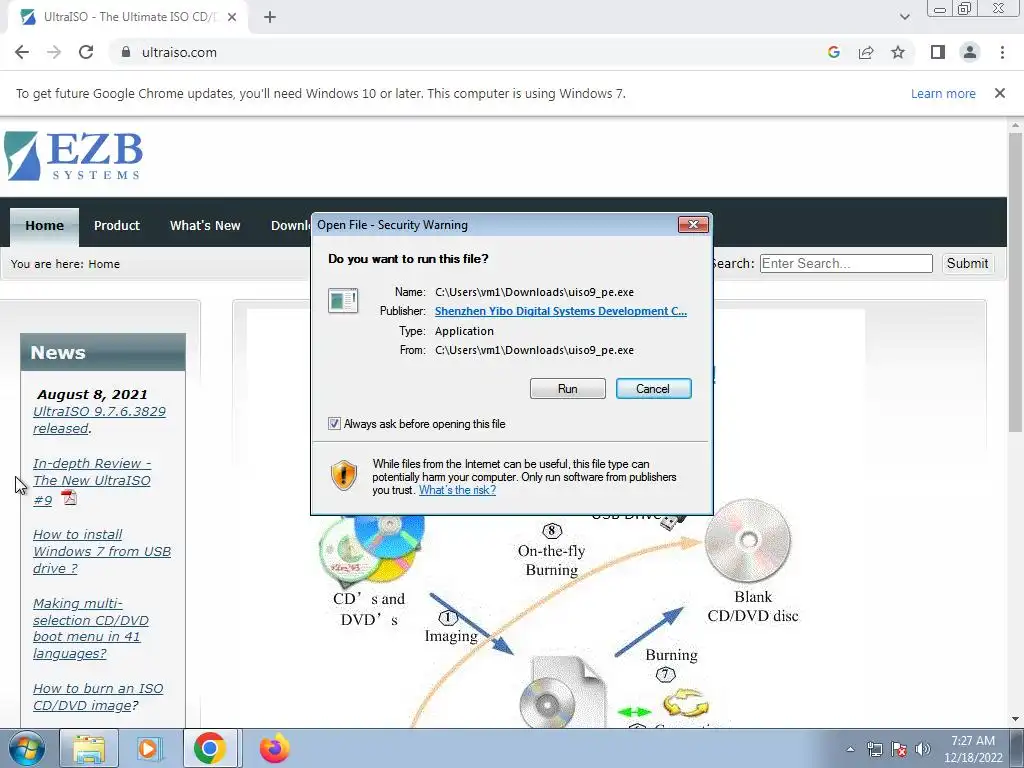Click the volume speaker tray icon
The width and height of the screenshot is (1024, 768).
923,749
